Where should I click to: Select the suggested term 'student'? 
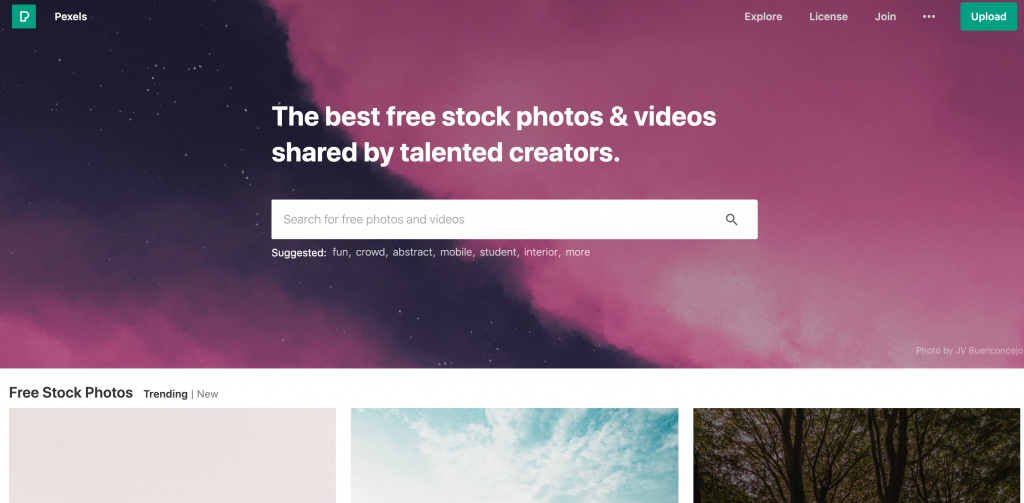click(498, 252)
